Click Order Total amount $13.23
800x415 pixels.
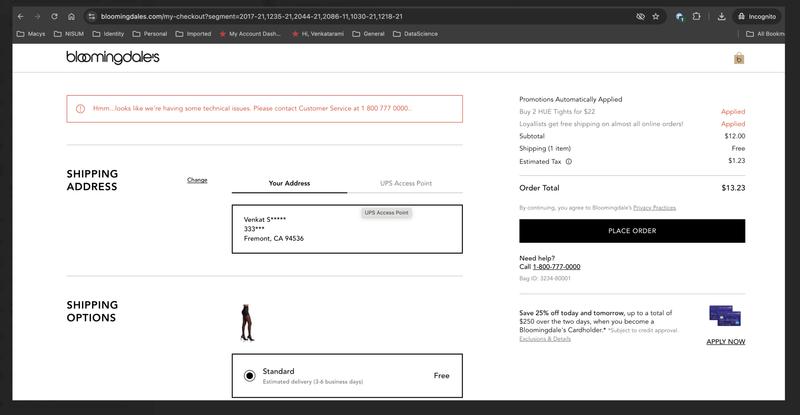[733, 188]
